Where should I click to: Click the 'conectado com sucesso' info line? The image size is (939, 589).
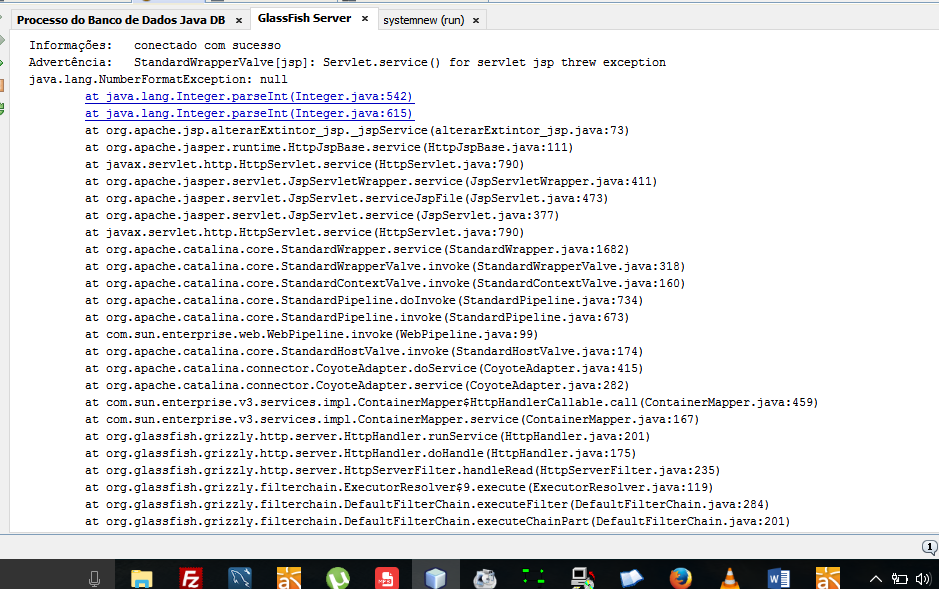[x=155, y=45]
